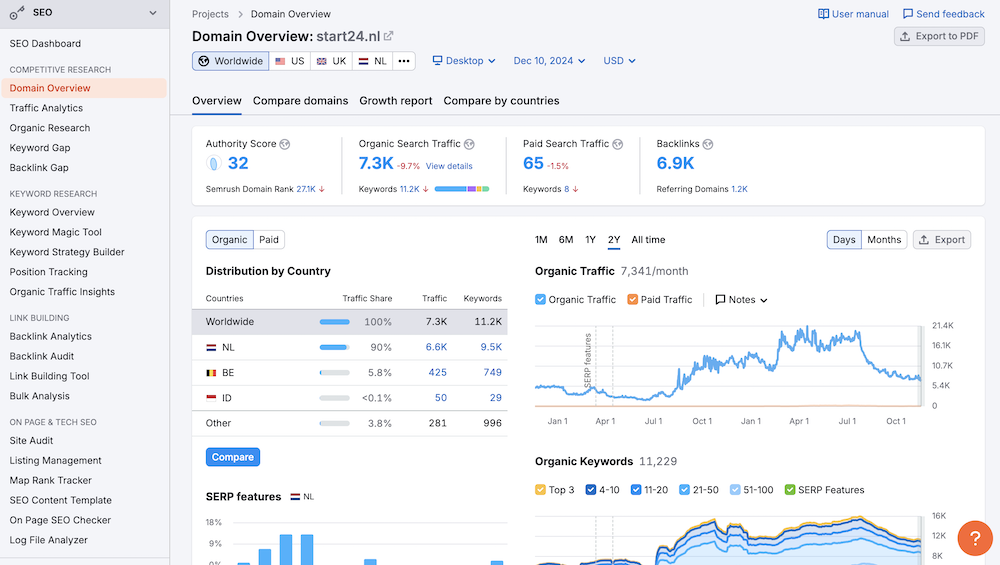
Task: Click the Send feedback chat icon
Action: [908, 14]
